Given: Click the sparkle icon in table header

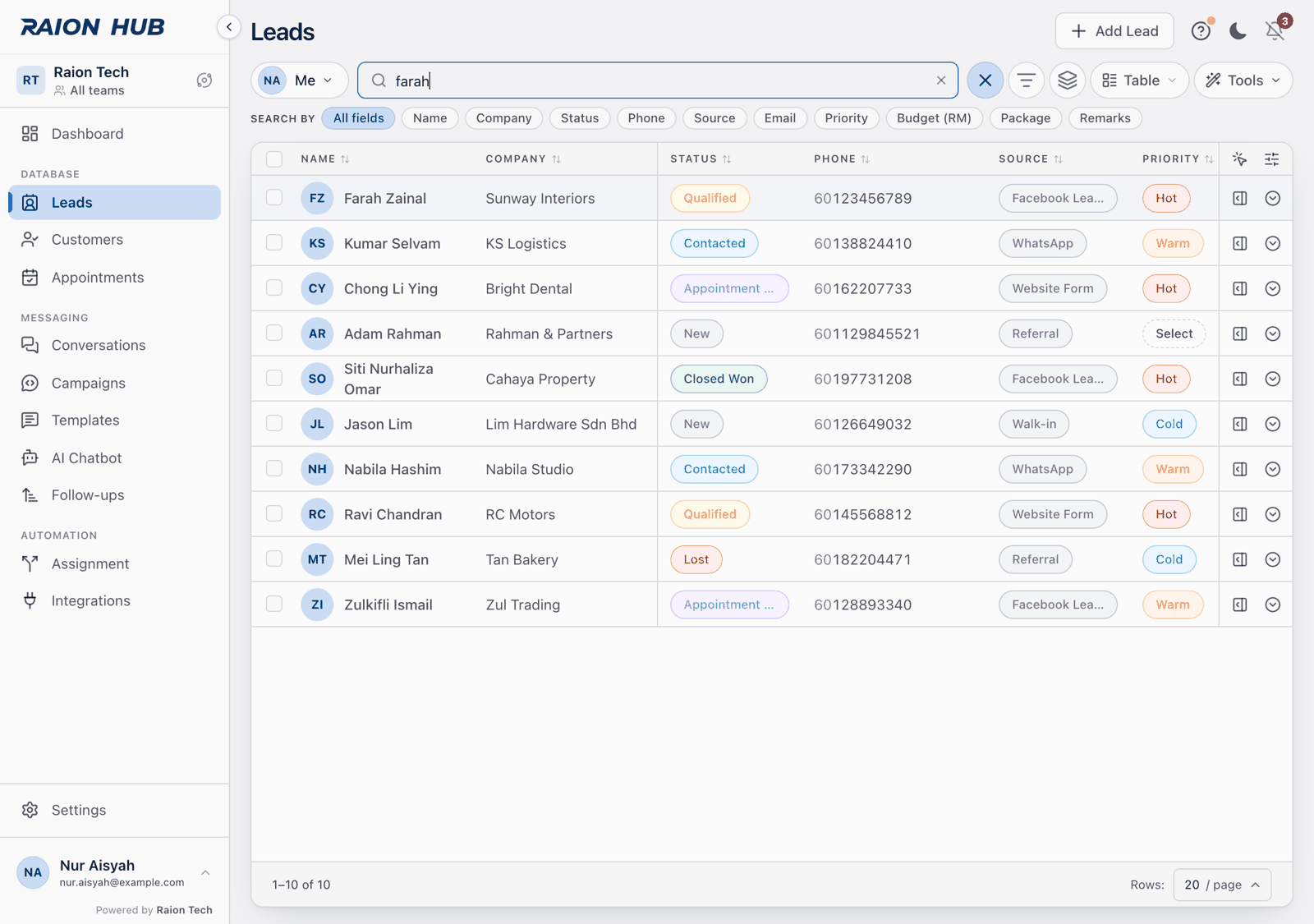Looking at the screenshot, I should 1239,159.
